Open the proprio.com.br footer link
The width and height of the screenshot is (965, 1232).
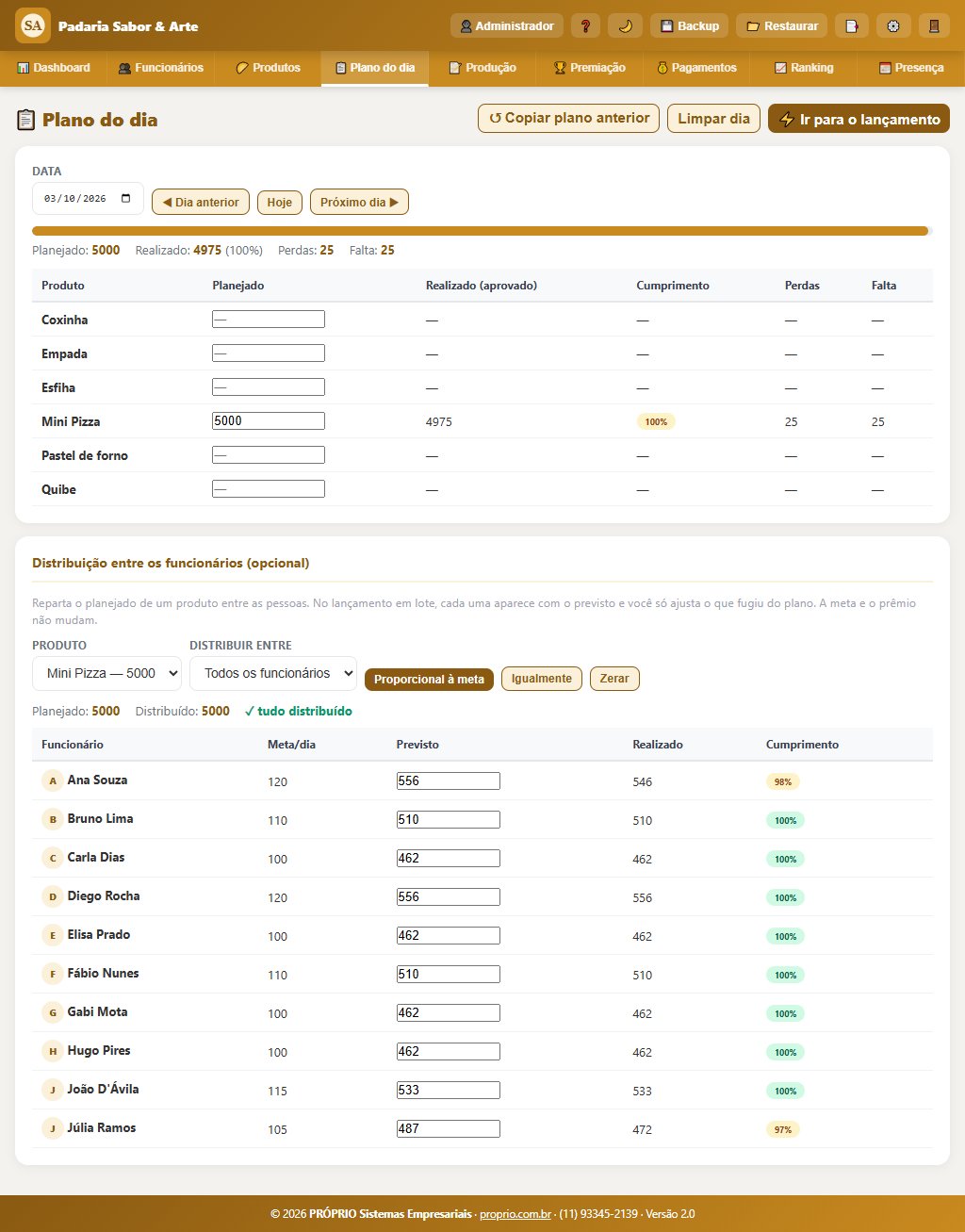(x=515, y=1214)
